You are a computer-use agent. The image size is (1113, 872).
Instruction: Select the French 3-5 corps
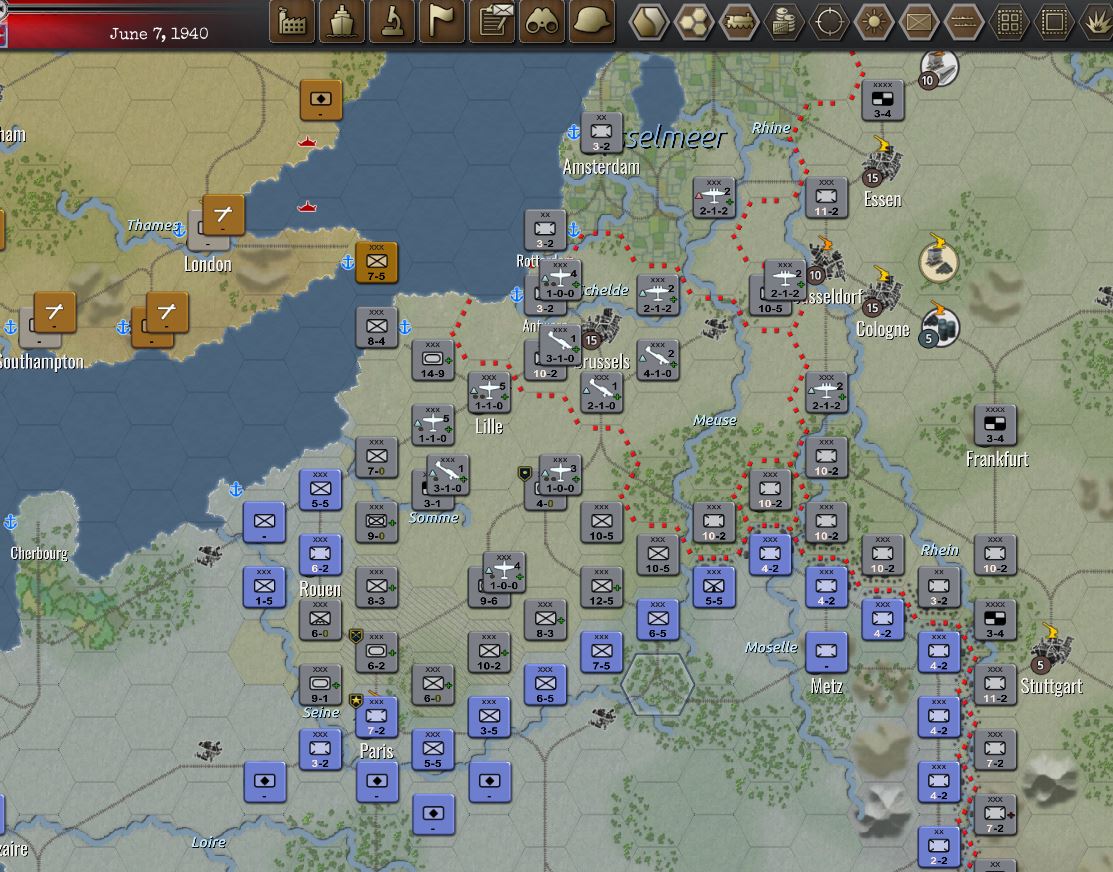click(489, 717)
